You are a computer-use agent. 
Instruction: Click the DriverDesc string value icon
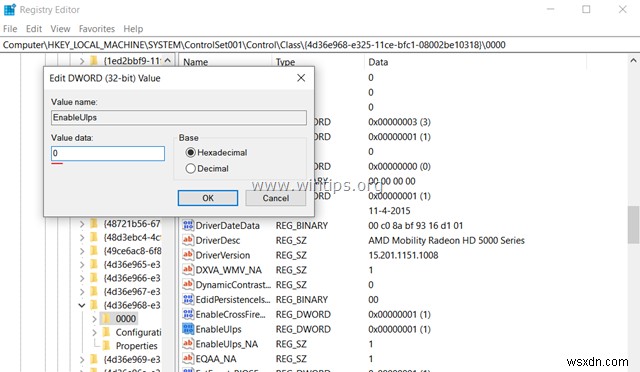[x=188, y=240]
